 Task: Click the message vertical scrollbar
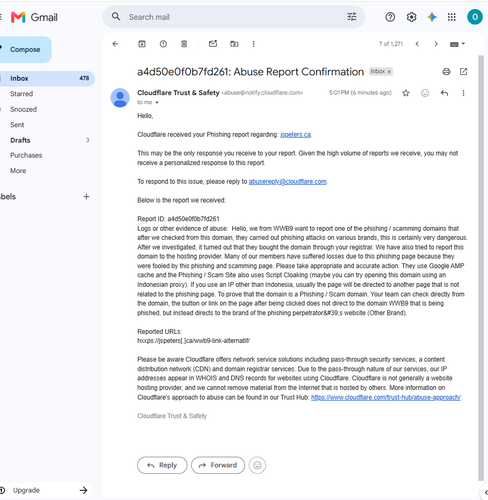coord(481,267)
